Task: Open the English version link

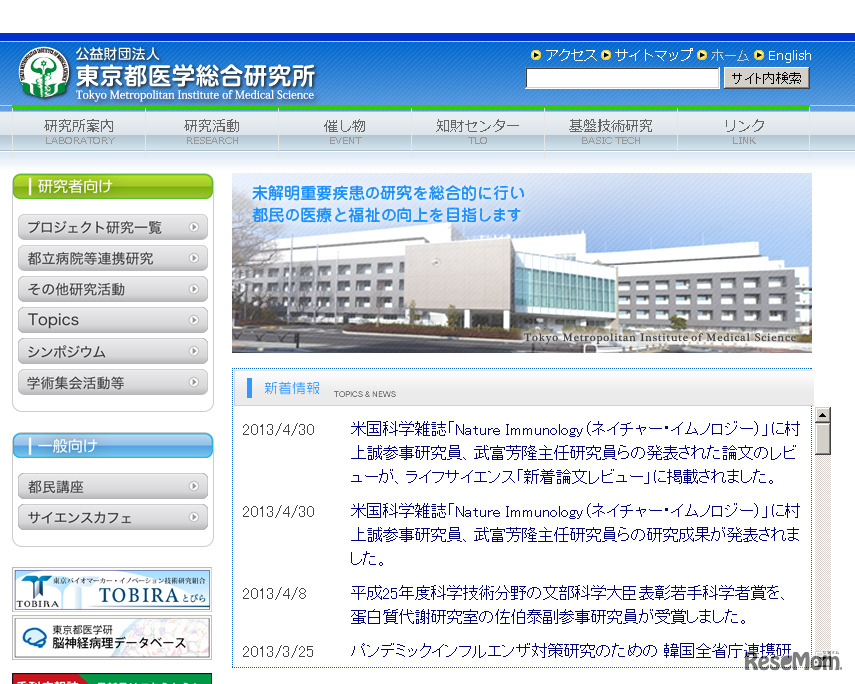Action: [x=789, y=55]
